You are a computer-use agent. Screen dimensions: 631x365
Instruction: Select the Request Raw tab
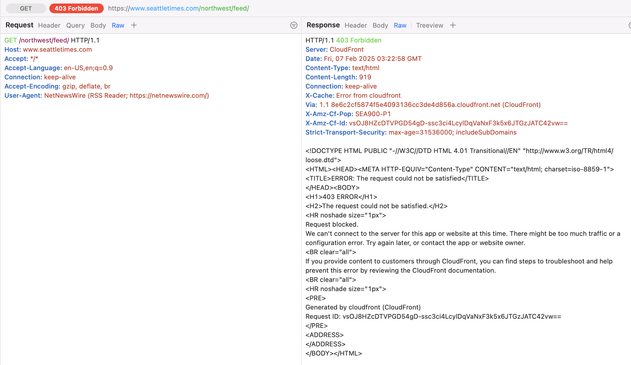click(x=118, y=25)
